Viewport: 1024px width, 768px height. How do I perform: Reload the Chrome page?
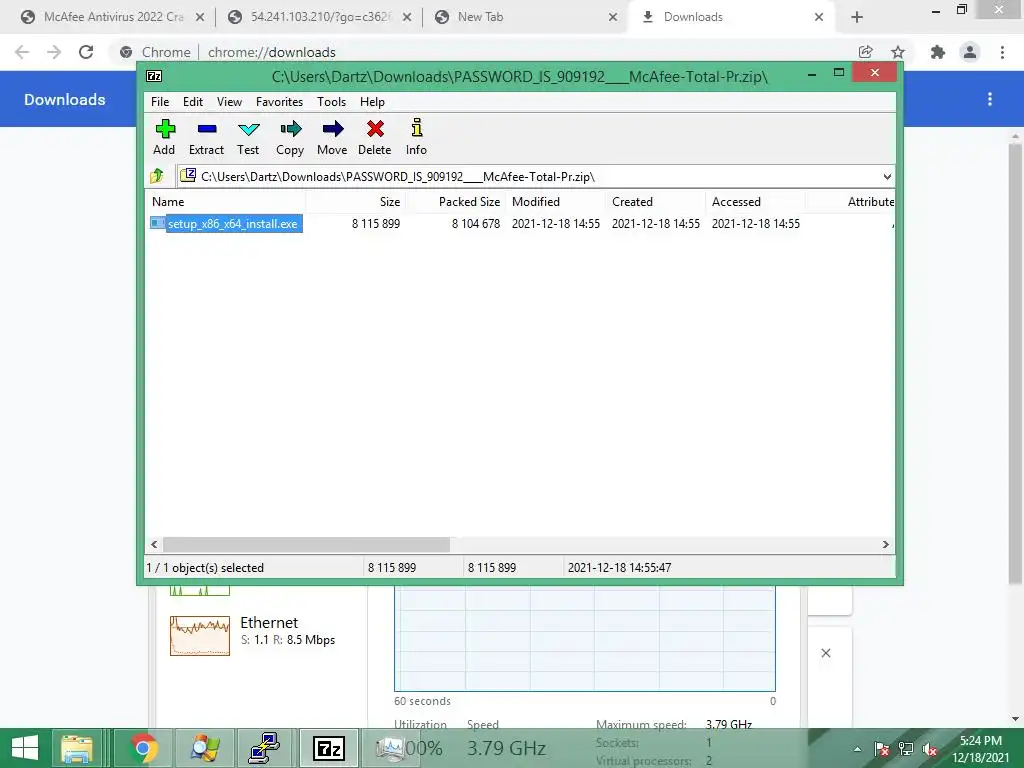86,52
